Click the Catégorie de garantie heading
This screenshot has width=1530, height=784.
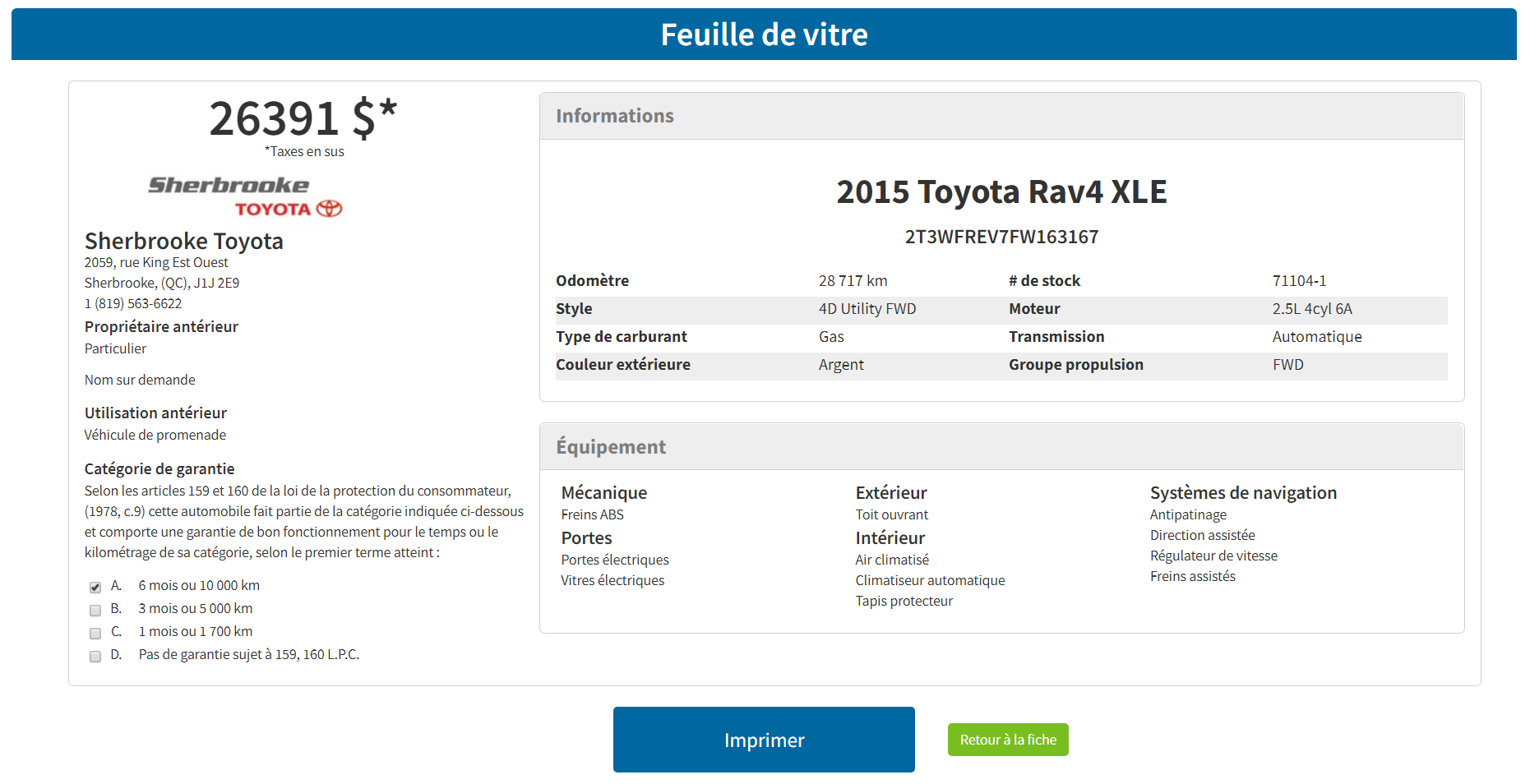(x=159, y=468)
